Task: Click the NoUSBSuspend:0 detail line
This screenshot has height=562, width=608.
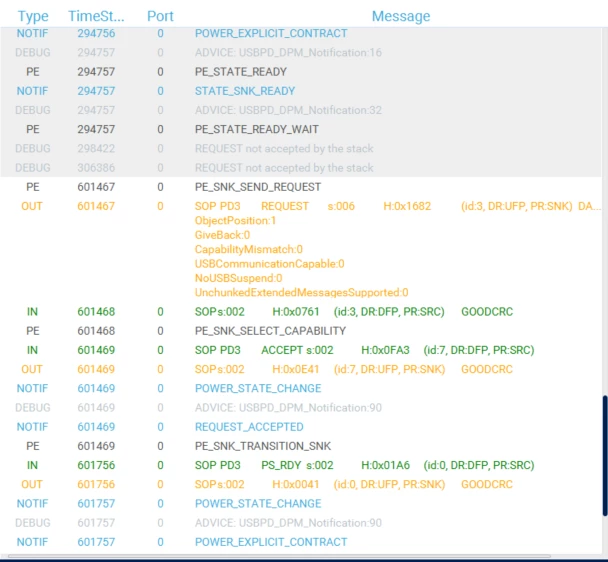Action: (238, 278)
